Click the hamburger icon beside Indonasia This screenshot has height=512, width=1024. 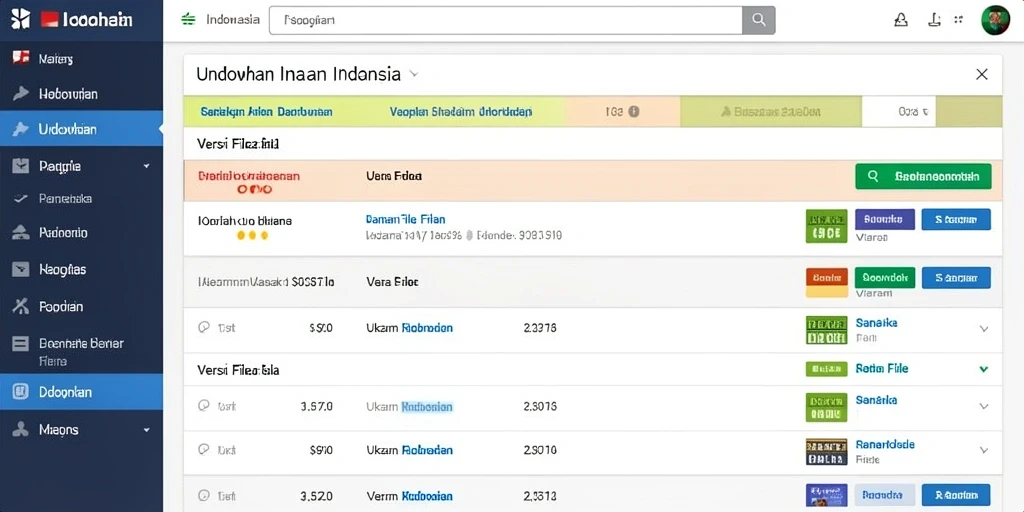coord(188,20)
